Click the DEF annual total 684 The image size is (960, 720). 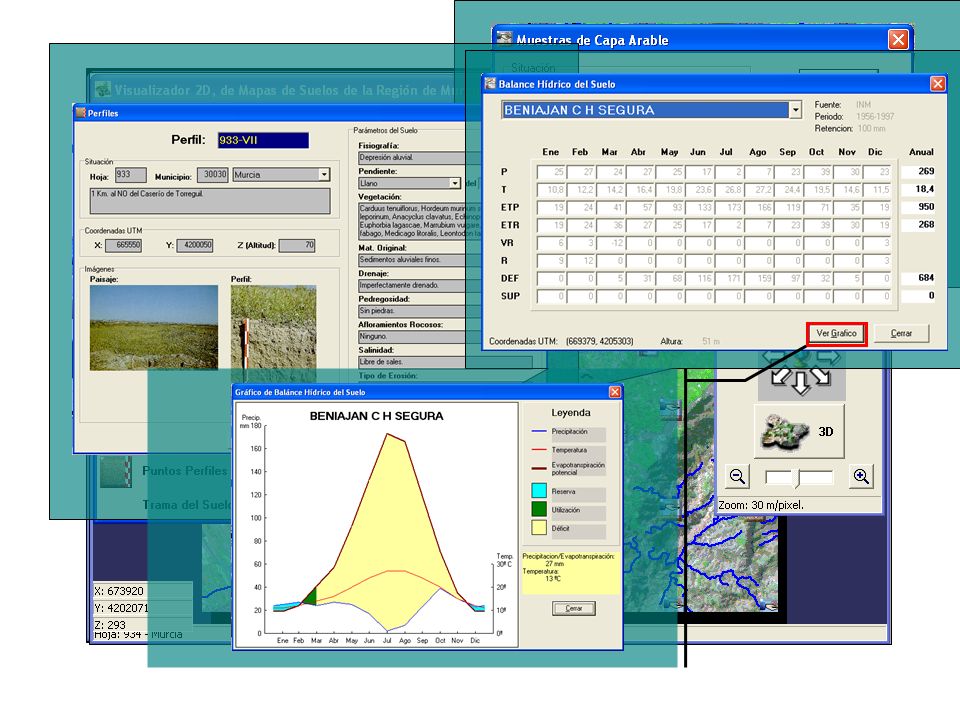pyautogui.click(x=918, y=278)
